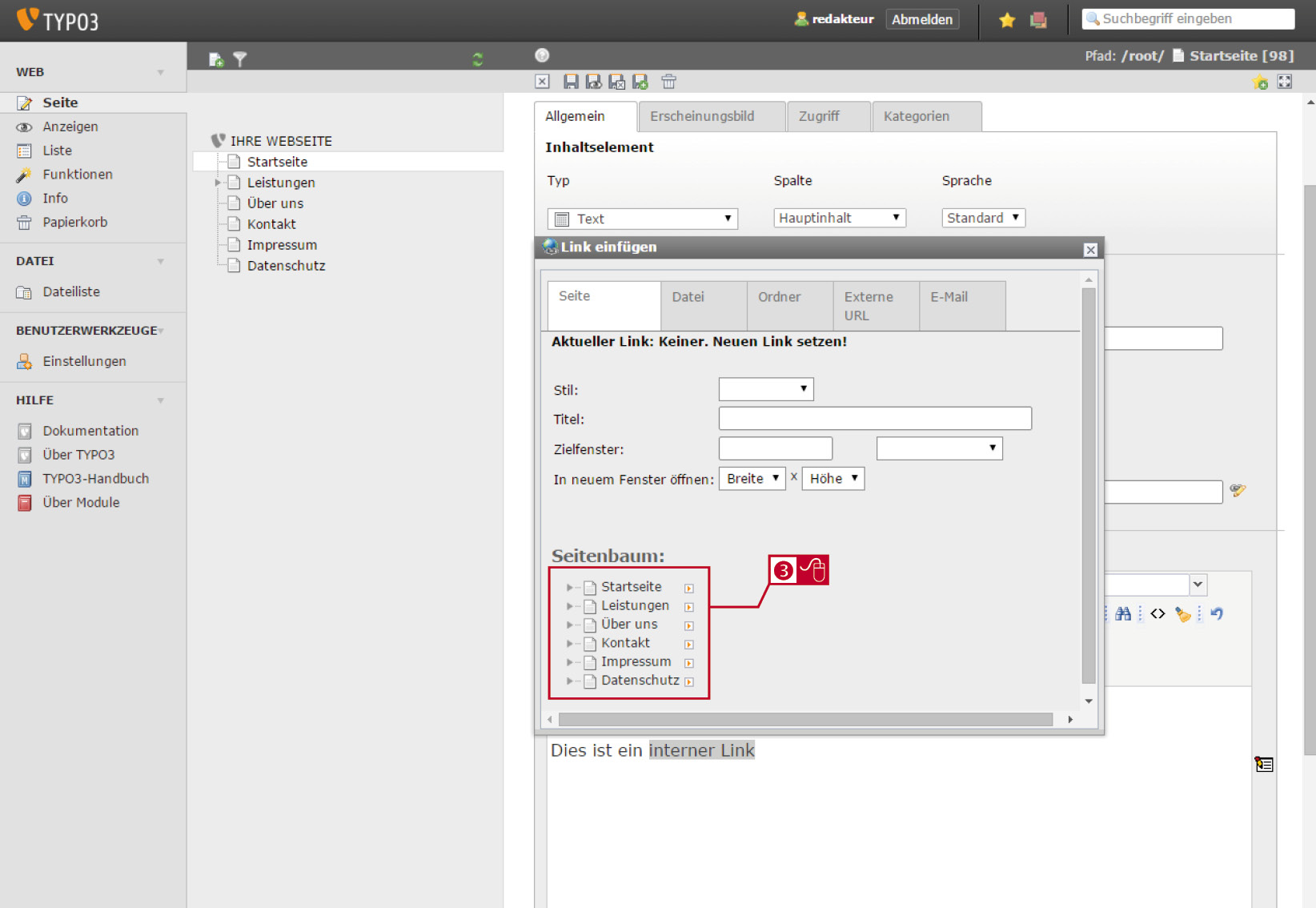Open the Breite window width dropdown

tap(752, 479)
